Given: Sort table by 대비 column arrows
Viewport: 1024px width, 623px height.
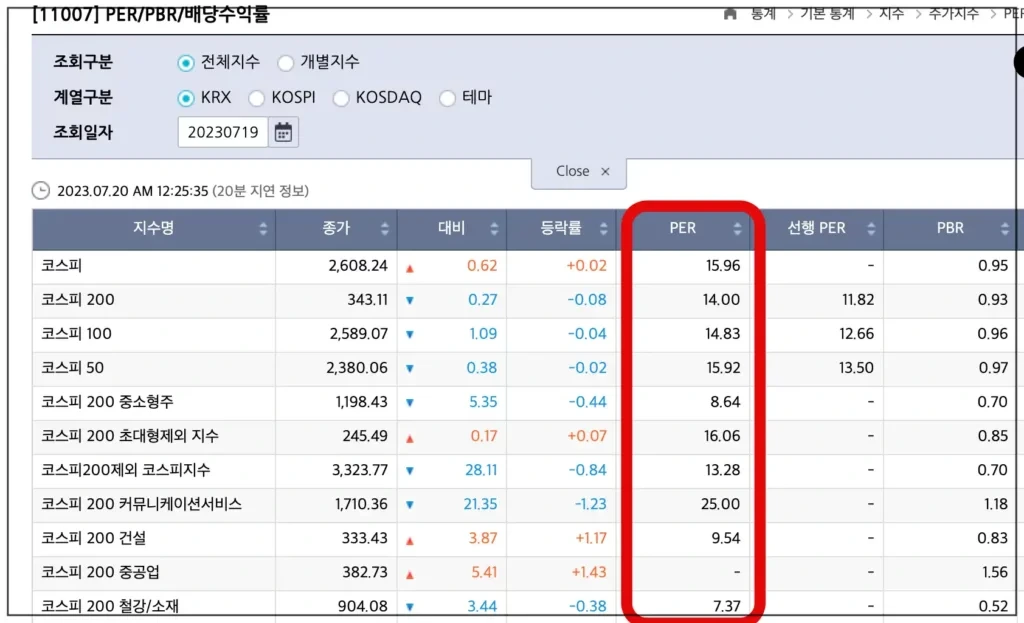Looking at the screenshot, I should 494,229.
